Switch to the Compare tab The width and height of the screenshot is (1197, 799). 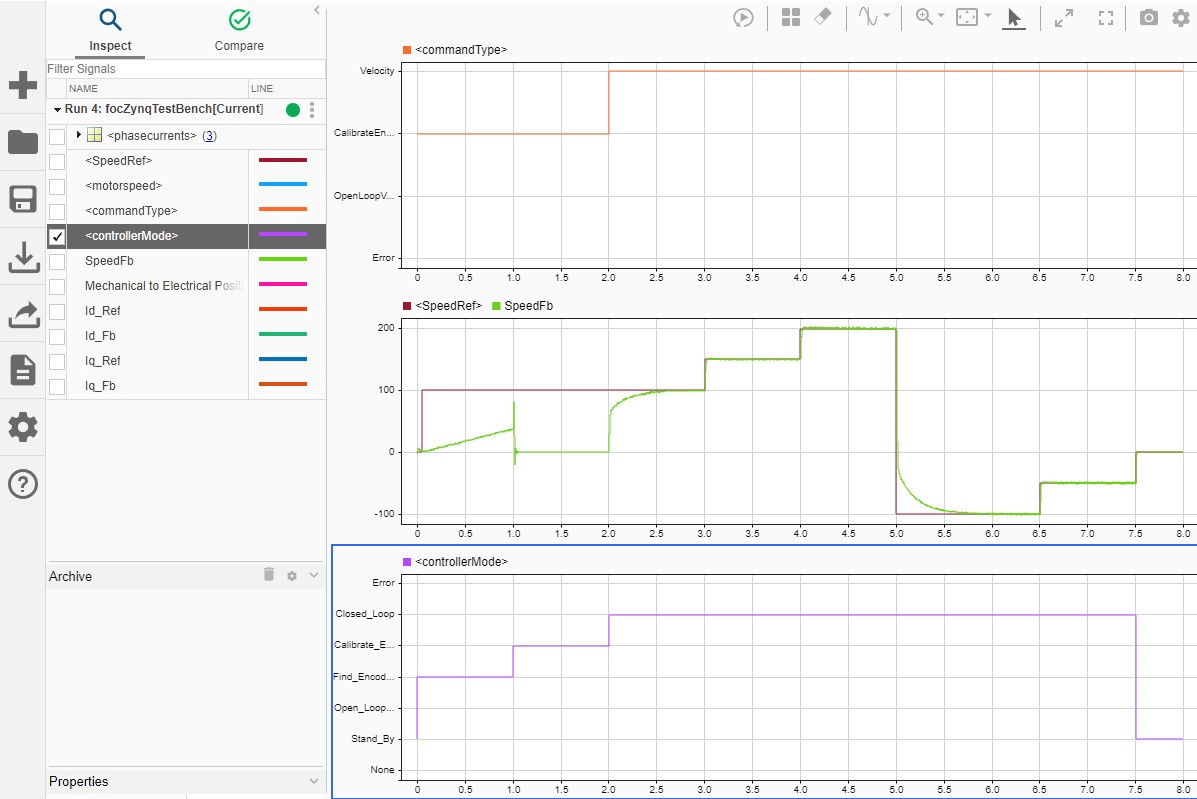point(239,30)
